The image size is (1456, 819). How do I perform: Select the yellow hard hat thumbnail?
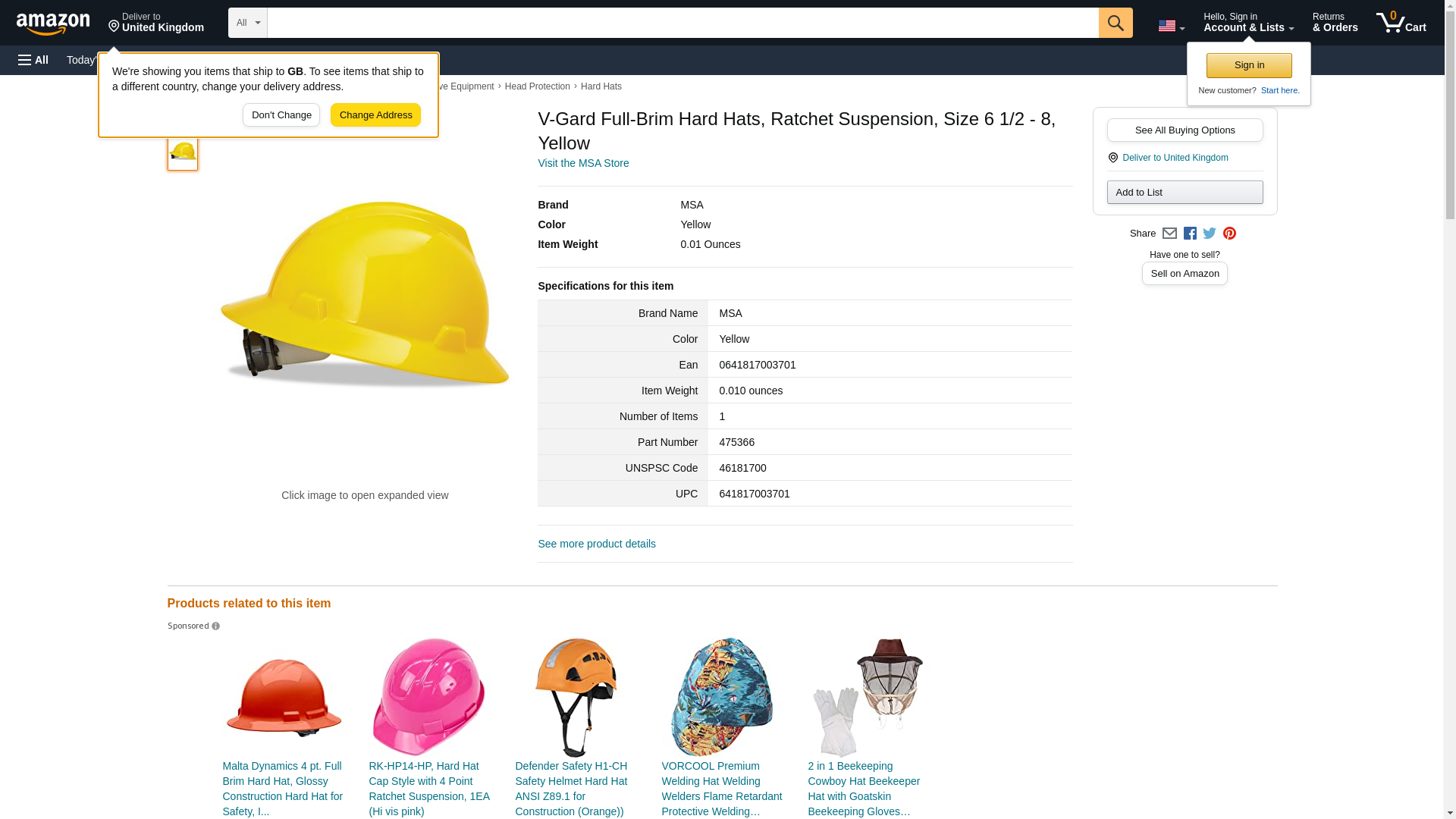point(183,152)
